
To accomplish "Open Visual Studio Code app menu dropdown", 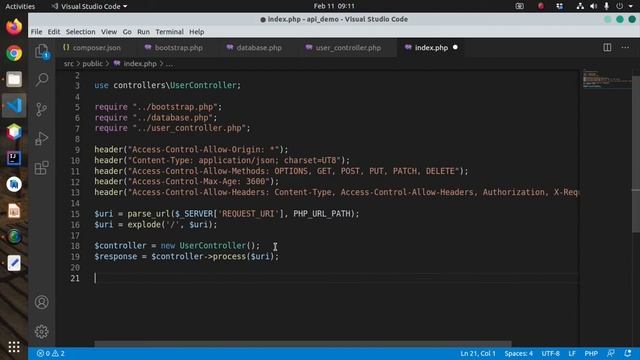I will (x=89, y=6).
